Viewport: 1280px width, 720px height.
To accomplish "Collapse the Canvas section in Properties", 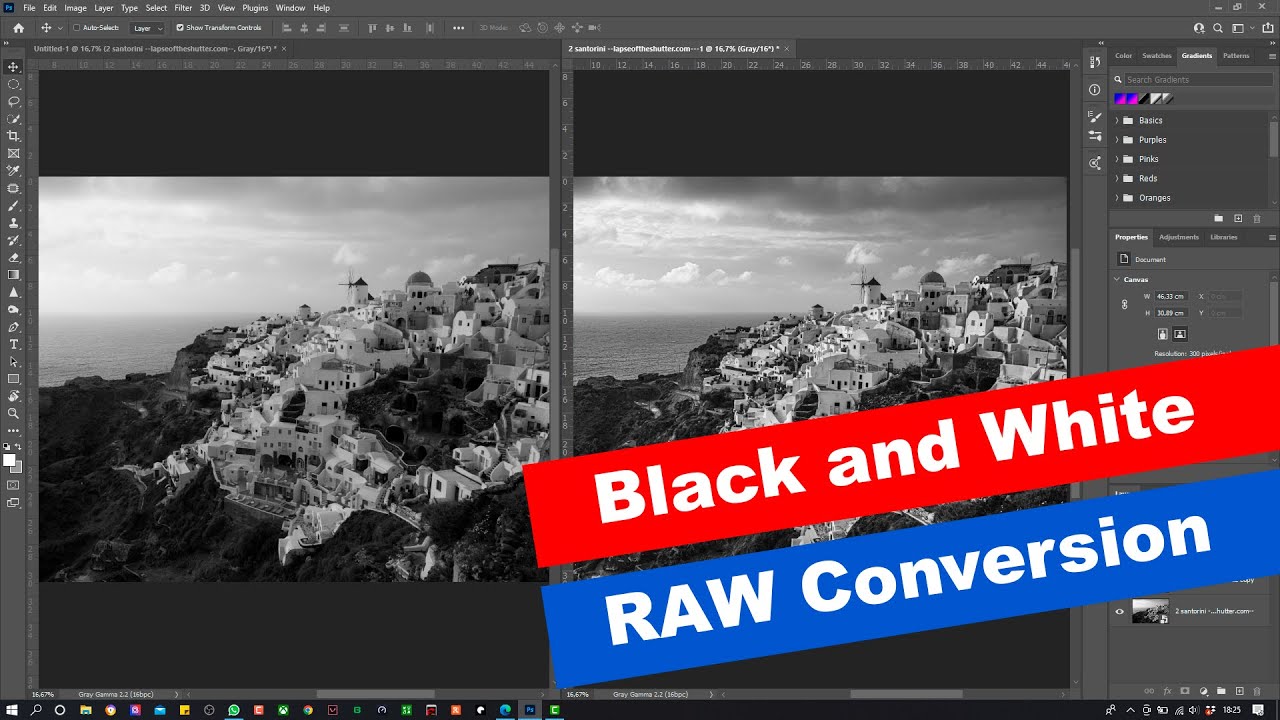I will (x=1117, y=279).
